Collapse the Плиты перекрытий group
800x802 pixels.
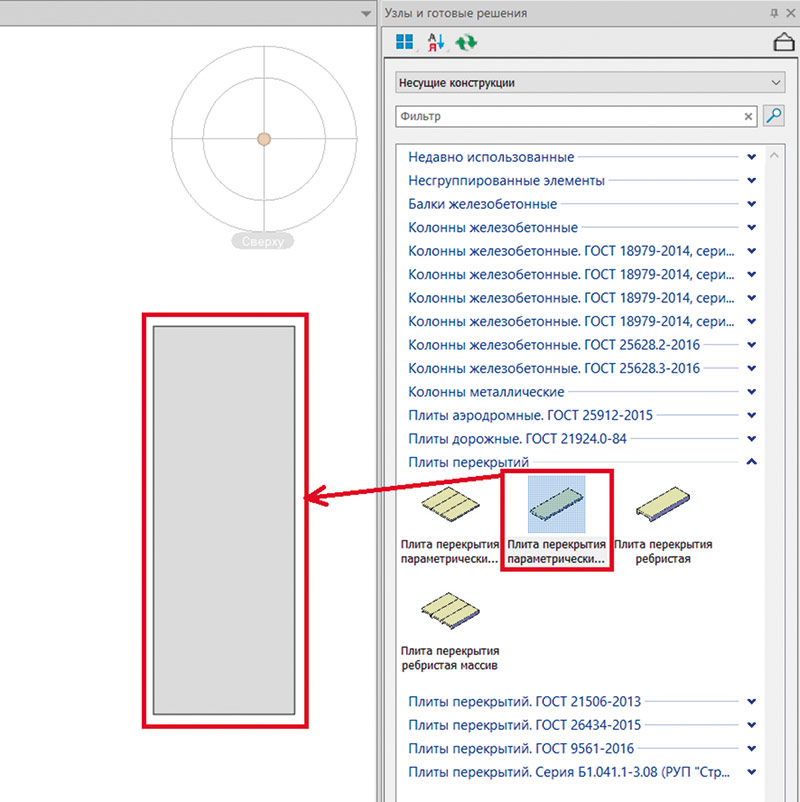click(751, 462)
